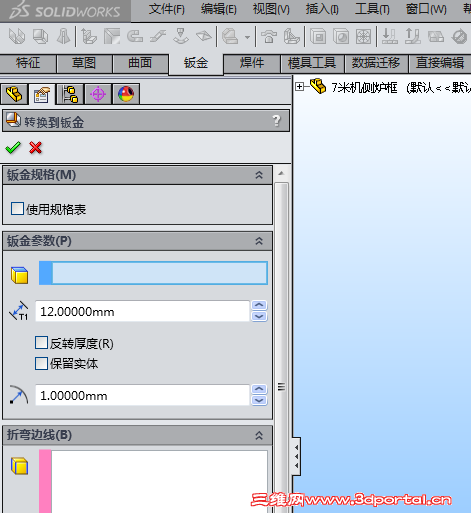Click the 1.00000mm bend radius field
Image resolution: width=471 pixels, height=513 pixels.
(x=143, y=395)
